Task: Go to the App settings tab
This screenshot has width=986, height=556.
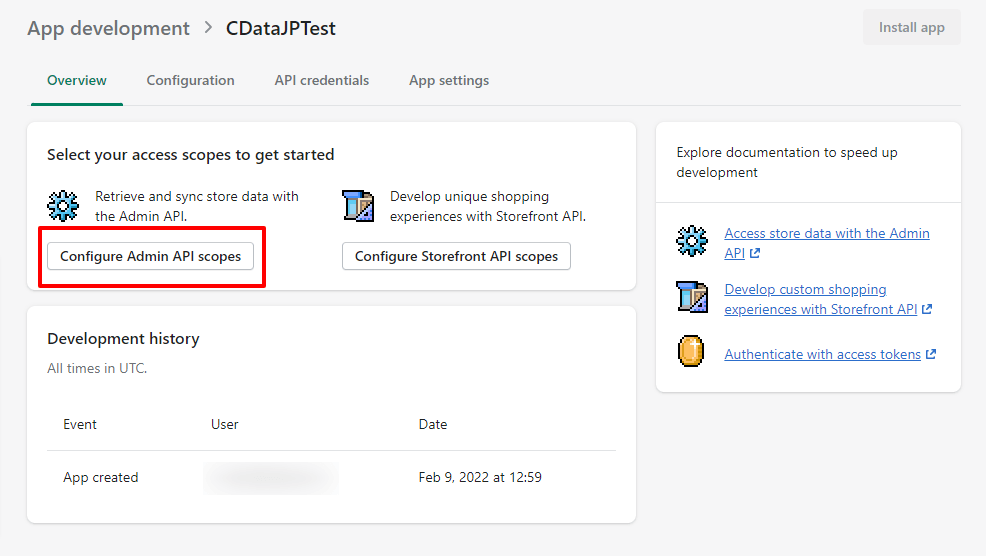Action: [x=449, y=80]
